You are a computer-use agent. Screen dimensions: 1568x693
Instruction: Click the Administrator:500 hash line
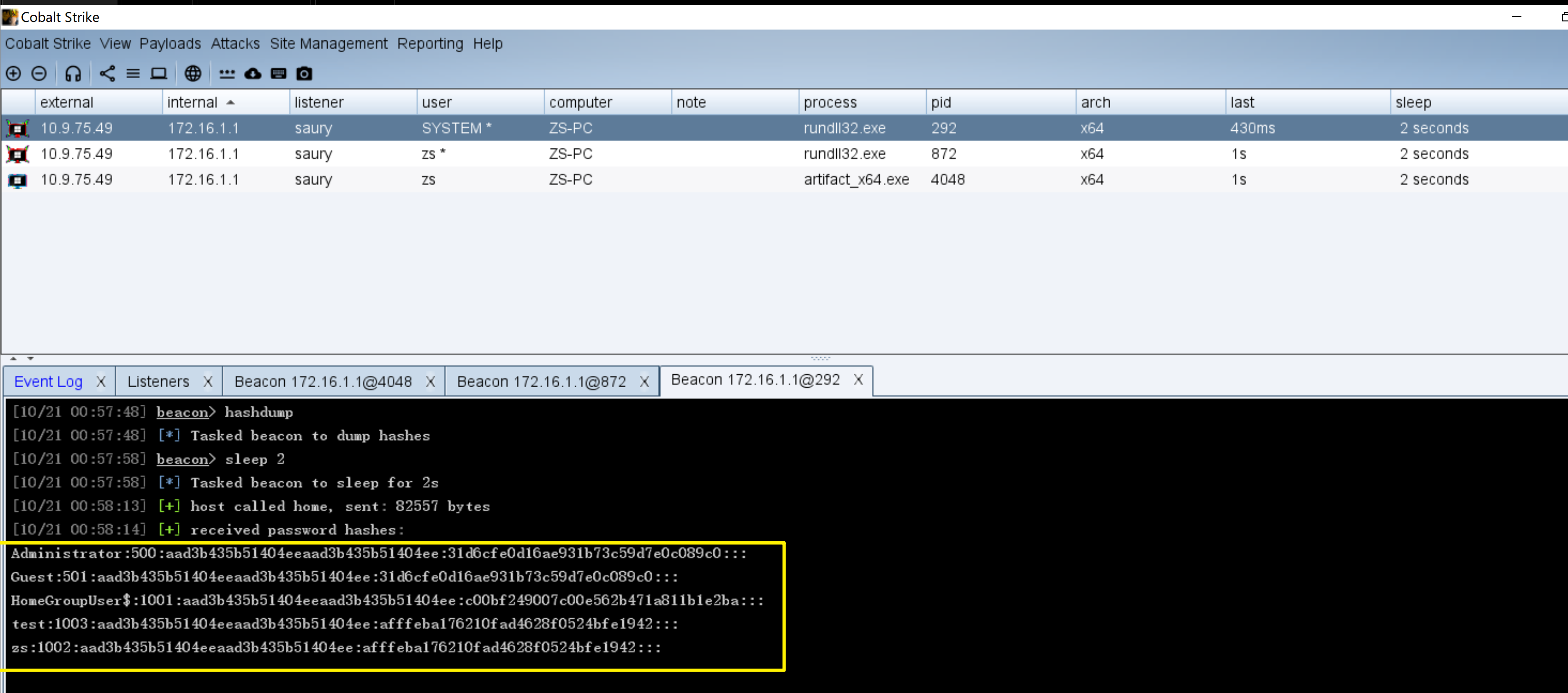click(x=378, y=554)
